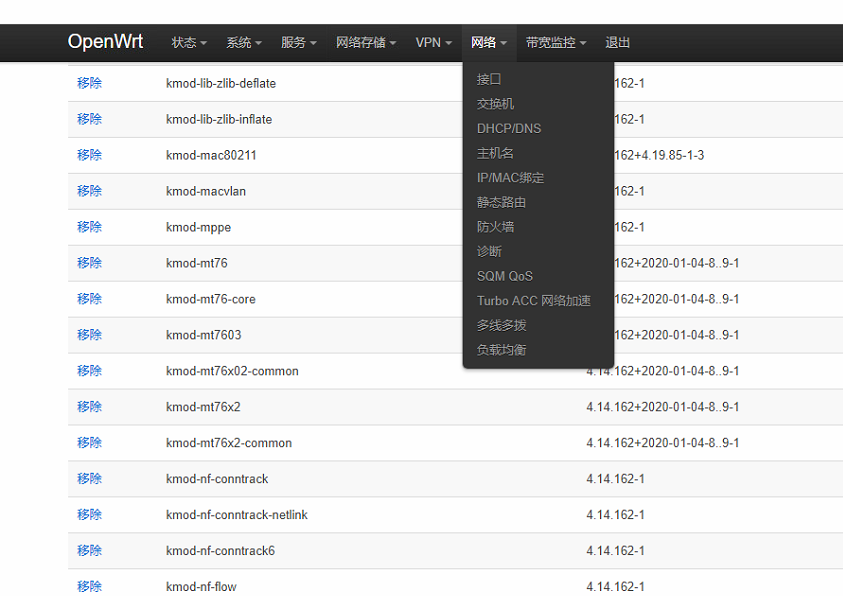Open the 网络存储 dropdown menu
The width and height of the screenshot is (843, 596).
[366, 42]
